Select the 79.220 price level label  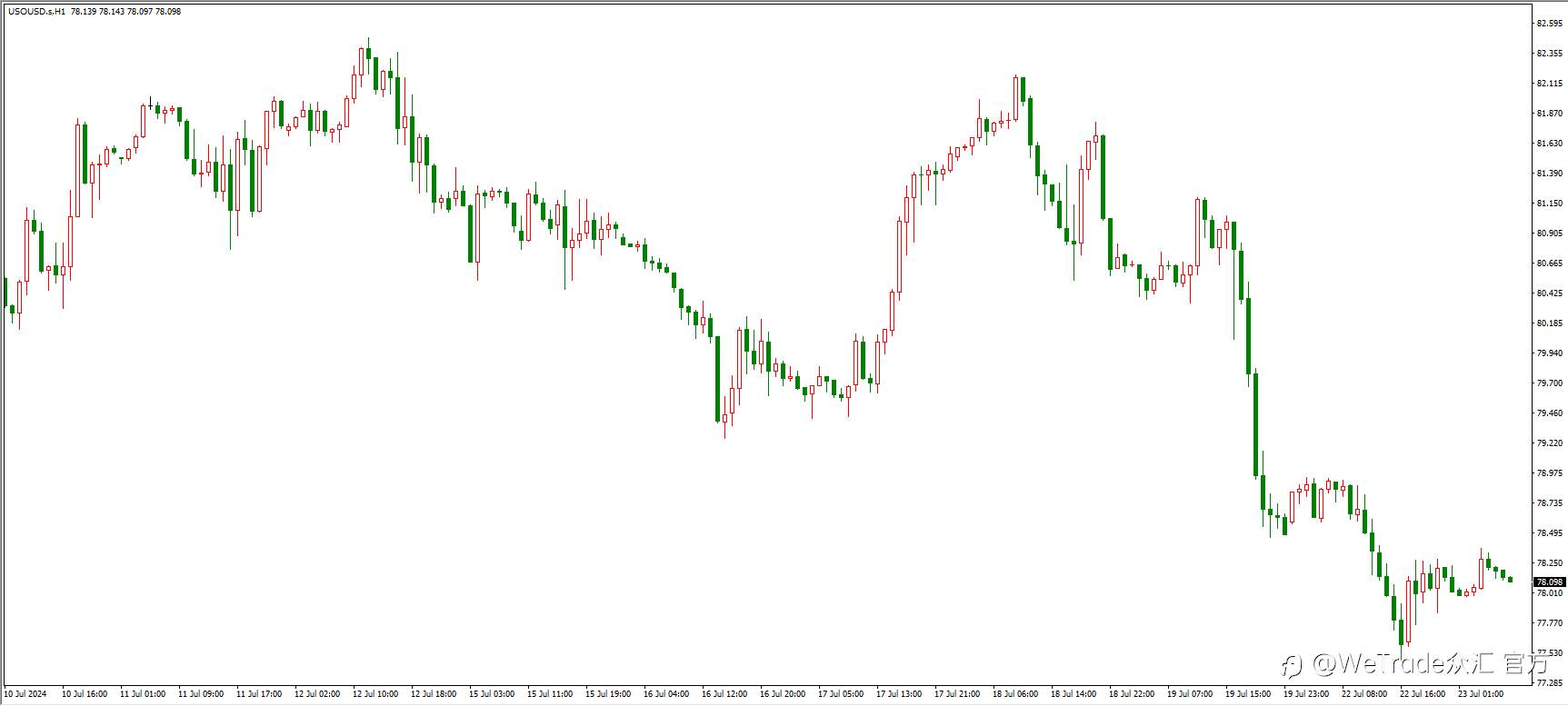(1549, 443)
